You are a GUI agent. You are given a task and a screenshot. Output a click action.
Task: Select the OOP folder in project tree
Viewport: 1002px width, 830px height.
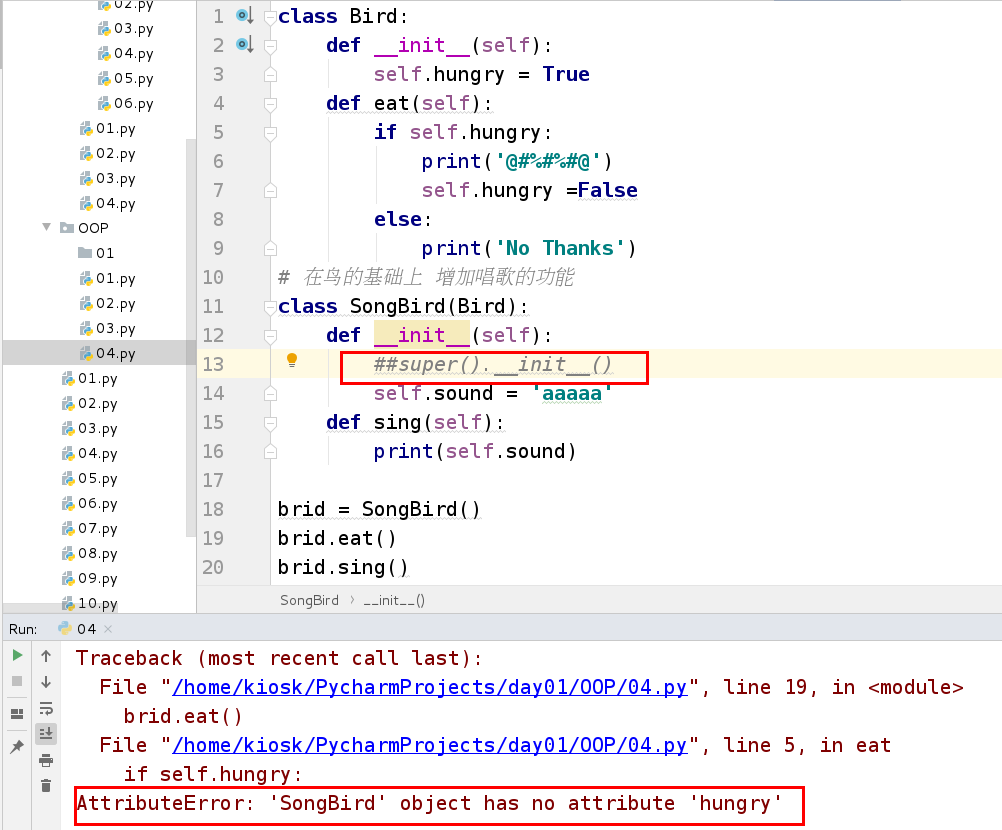[93, 228]
